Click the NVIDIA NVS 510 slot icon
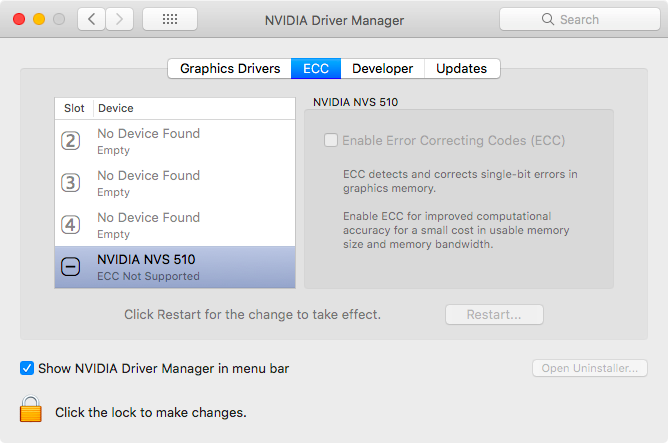Screen dimensions: 668x443 (x=71, y=267)
